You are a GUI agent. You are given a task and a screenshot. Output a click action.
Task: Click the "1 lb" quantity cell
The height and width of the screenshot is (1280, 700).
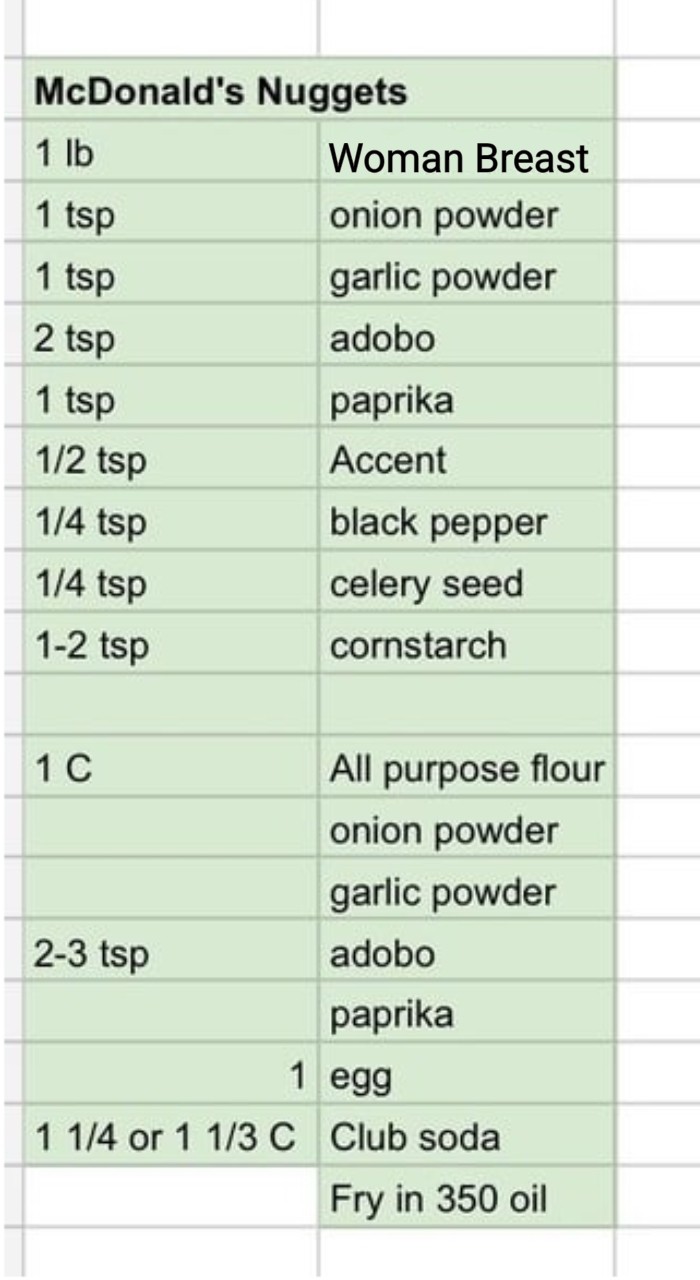(x=170, y=155)
